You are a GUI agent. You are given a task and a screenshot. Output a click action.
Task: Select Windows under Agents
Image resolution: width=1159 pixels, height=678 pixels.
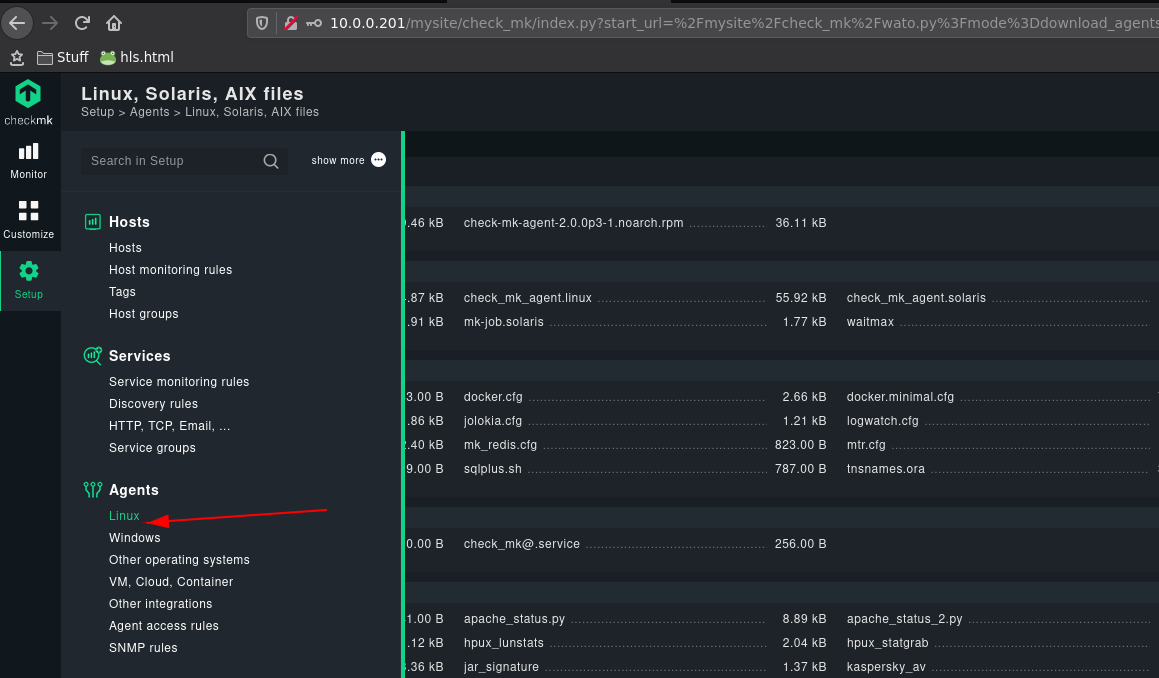coord(135,538)
